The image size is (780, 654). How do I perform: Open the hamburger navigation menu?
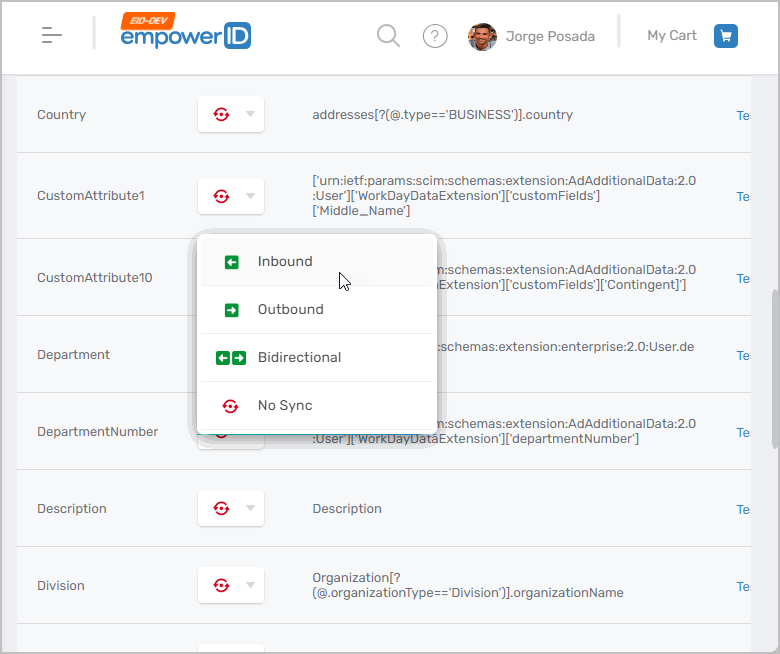52,35
